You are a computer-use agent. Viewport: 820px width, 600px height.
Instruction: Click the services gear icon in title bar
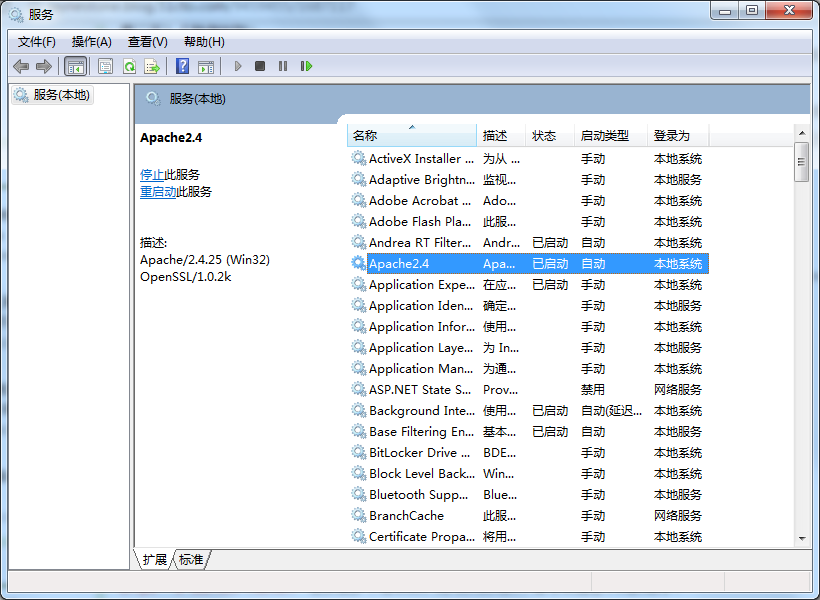pyautogui.click(x=16, y=15)
